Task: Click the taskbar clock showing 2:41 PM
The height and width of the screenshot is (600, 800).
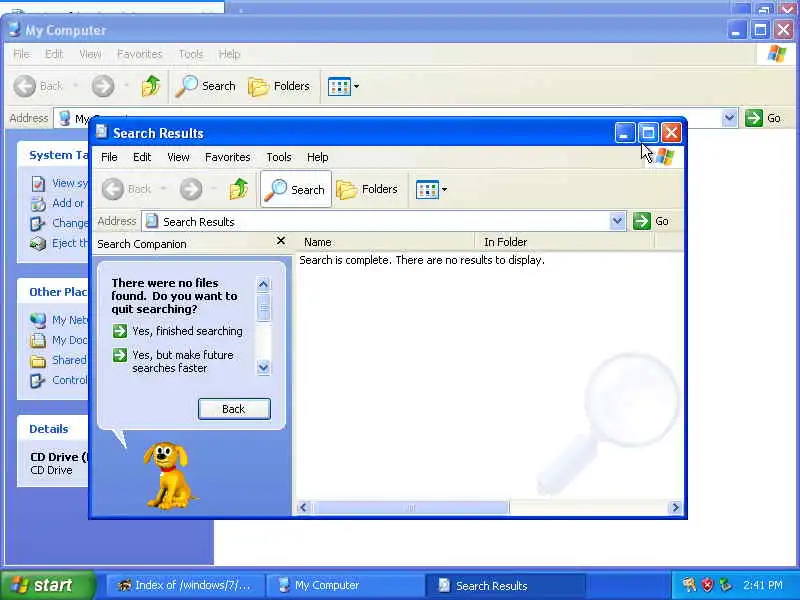Action: pos(763,585)
